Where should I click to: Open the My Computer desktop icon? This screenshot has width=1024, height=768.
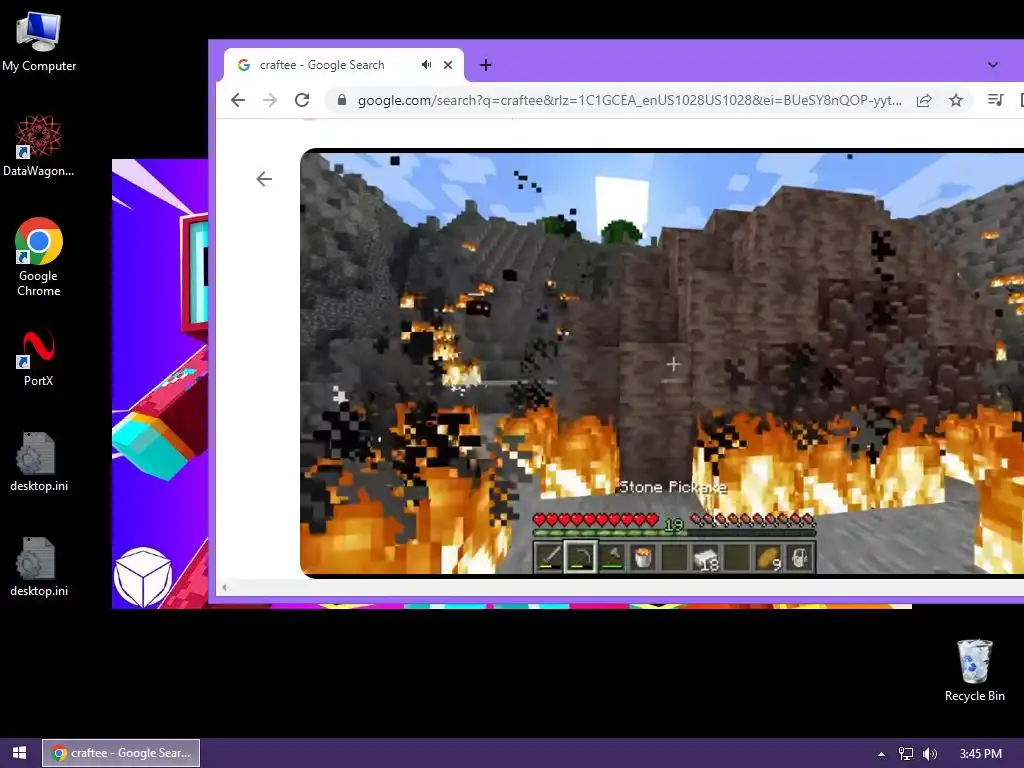click(39, 42)
